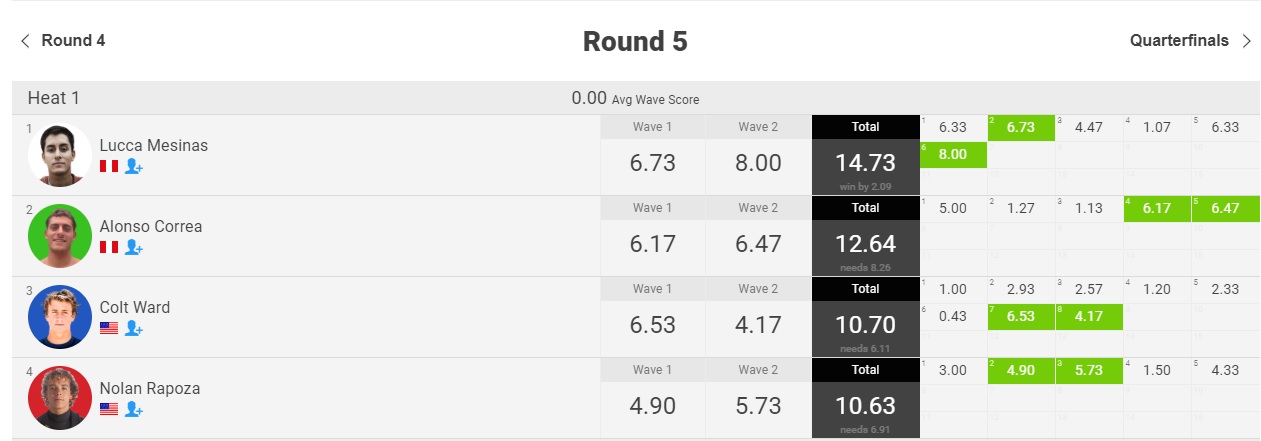Click the Peru flag under Alonso Correa
Viewport: 1261px width, 441px height.
(109, 247)
